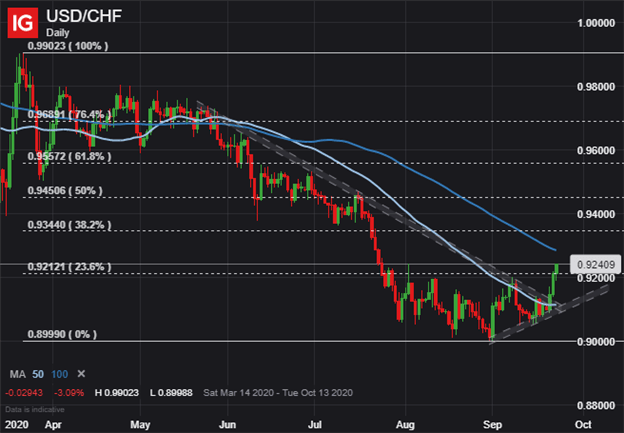Click the Jun label on time axis
Image resolution: width=624 pixels, height=433 pixels.
tap(227, 425)
